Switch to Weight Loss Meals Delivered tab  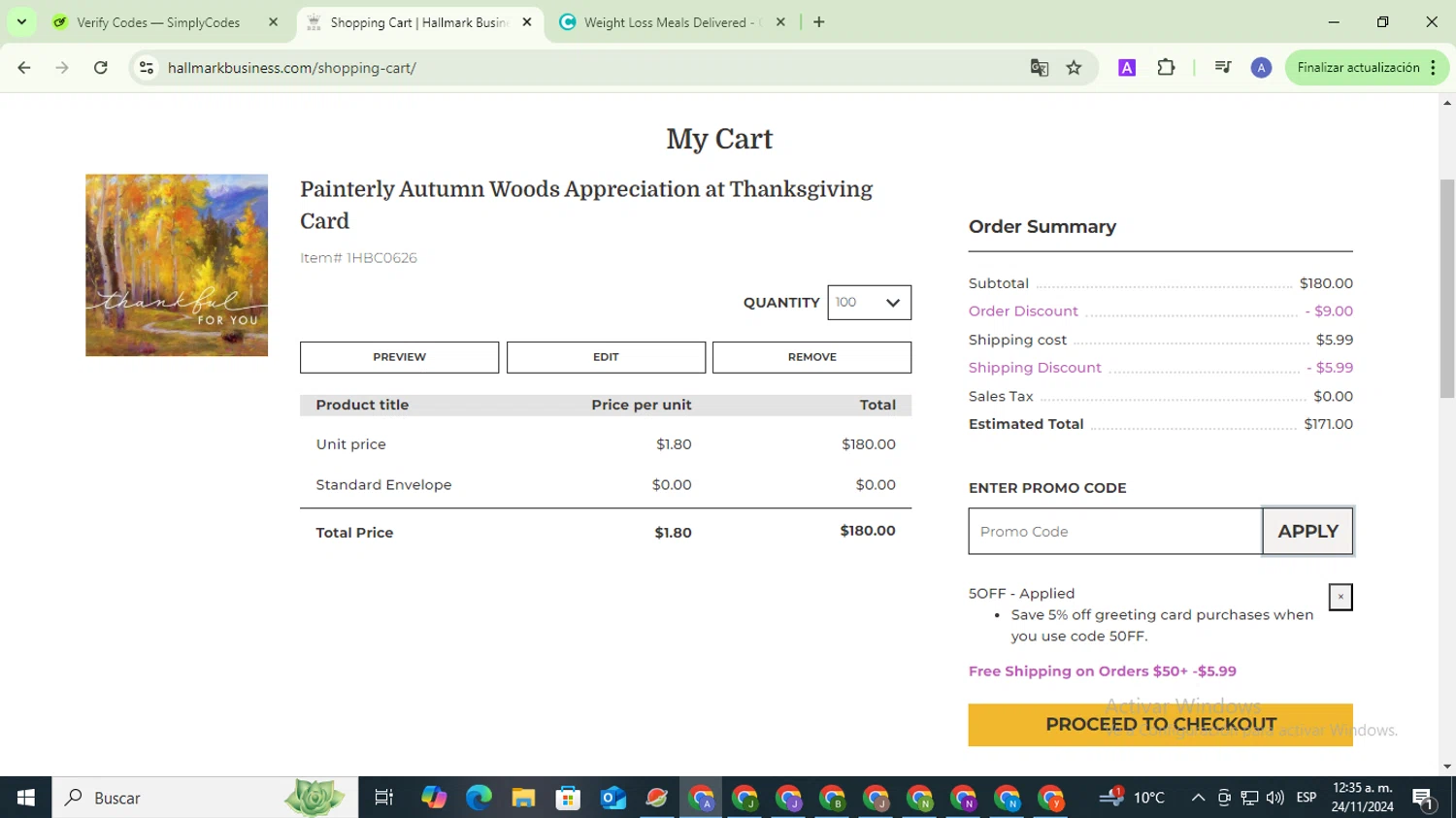pyautogui.click(x=673, y=22)
